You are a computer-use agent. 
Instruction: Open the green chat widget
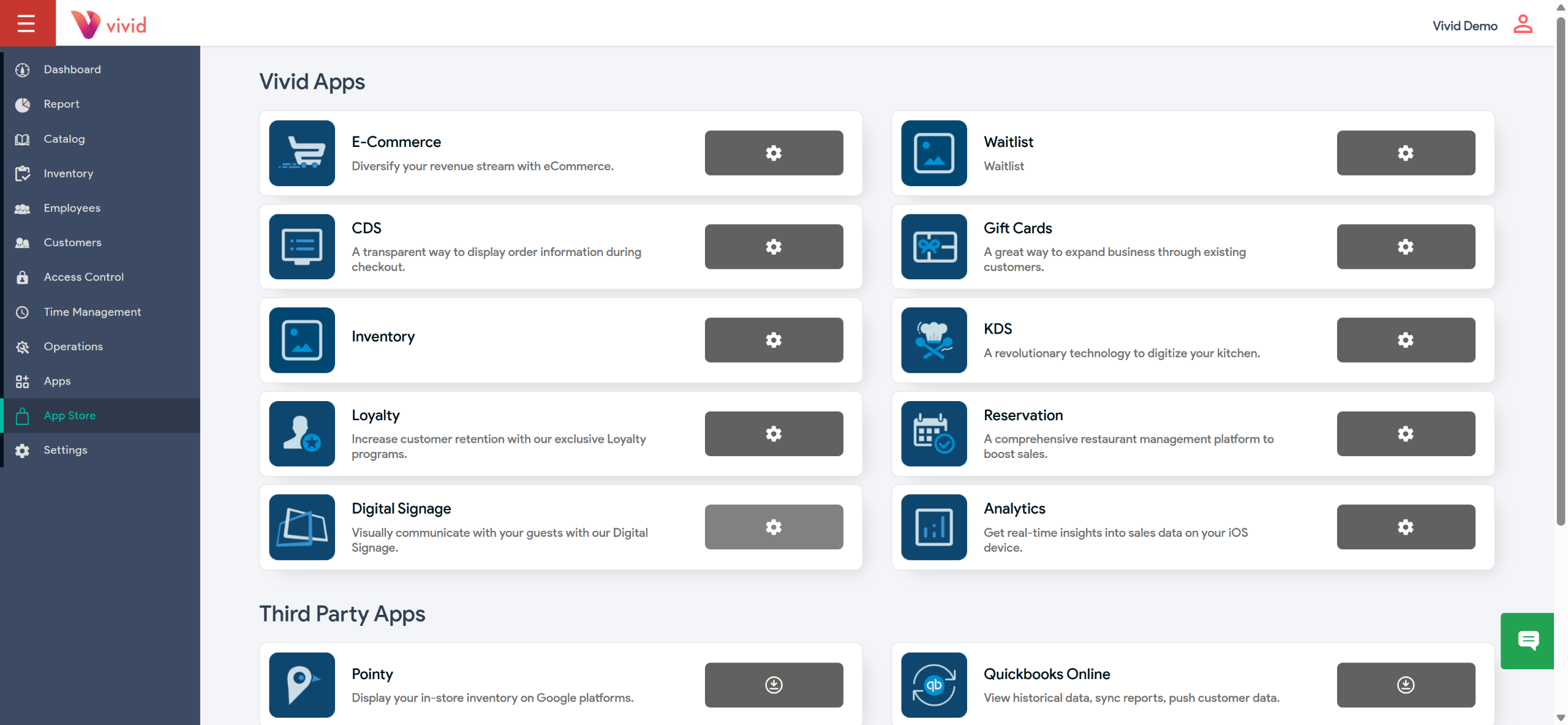1528,640
